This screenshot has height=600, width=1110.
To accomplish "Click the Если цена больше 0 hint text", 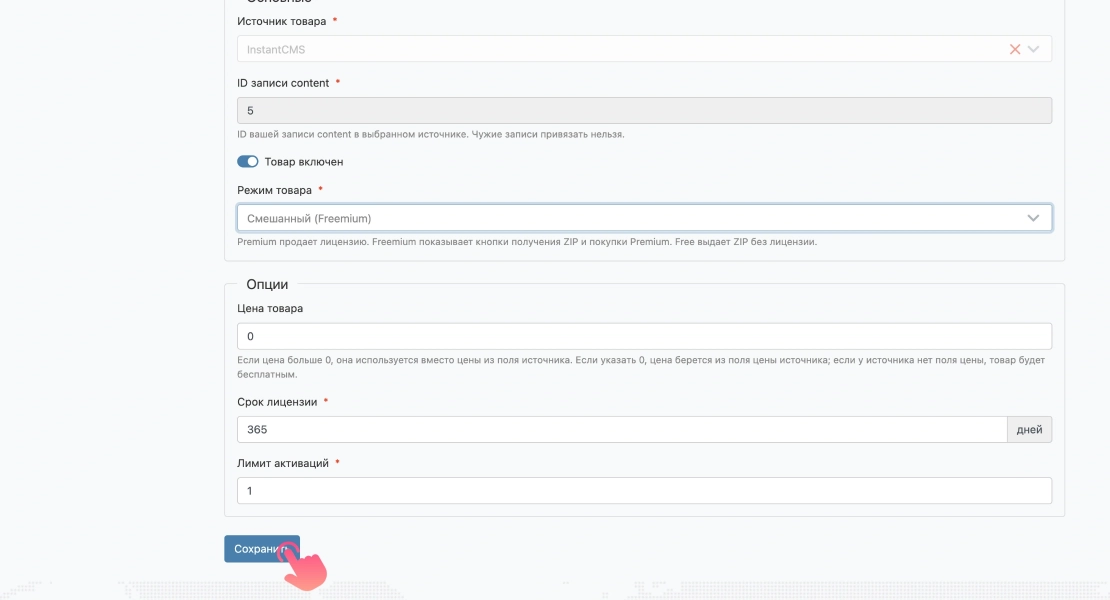I will coord(641,367).
